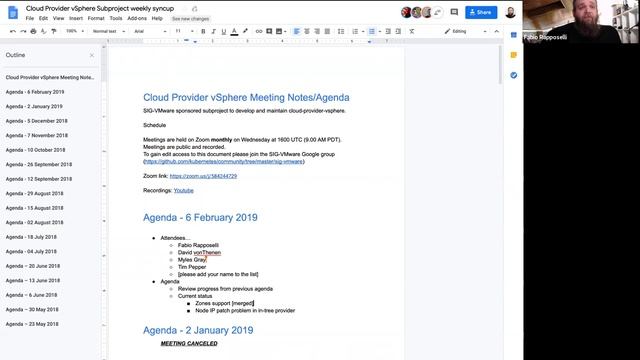Image resolution: width=640 pixels, height=360 pixels.
Task: Open the File menu
Action: click(x=30, y=18)
